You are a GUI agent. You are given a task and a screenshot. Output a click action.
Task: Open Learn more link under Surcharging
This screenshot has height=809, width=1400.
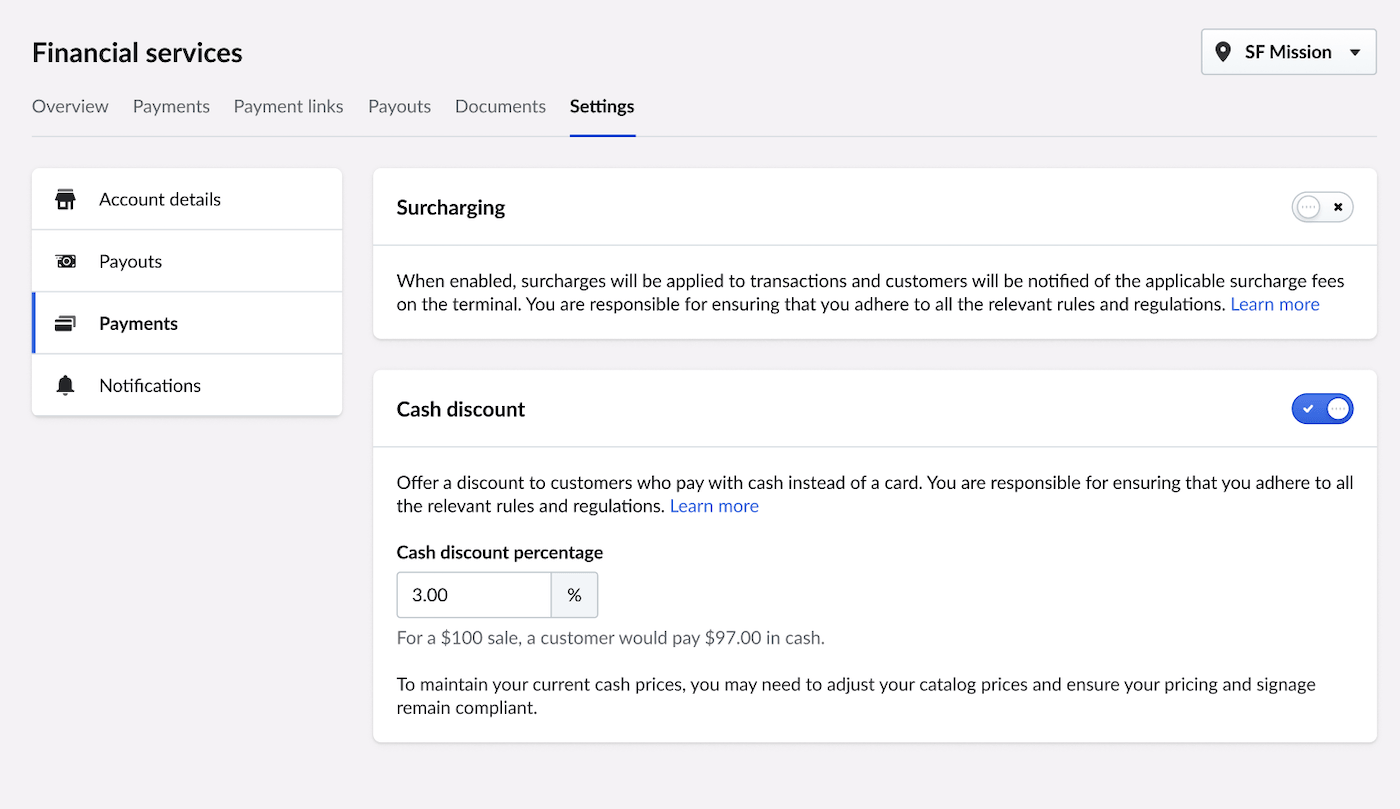[x=1275, y=304]
